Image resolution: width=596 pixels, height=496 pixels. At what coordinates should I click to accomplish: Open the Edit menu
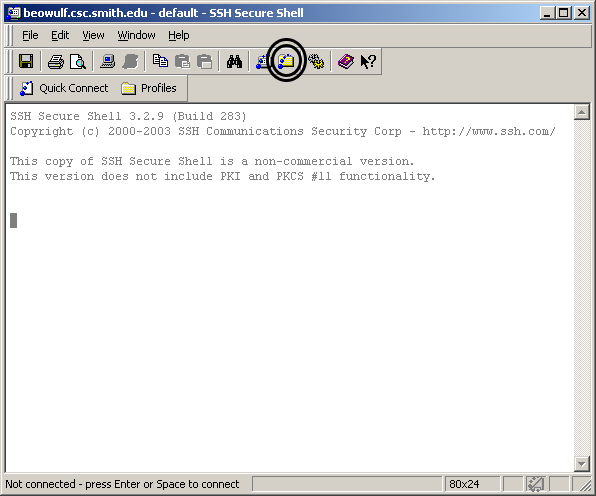[x=60, y=35]
